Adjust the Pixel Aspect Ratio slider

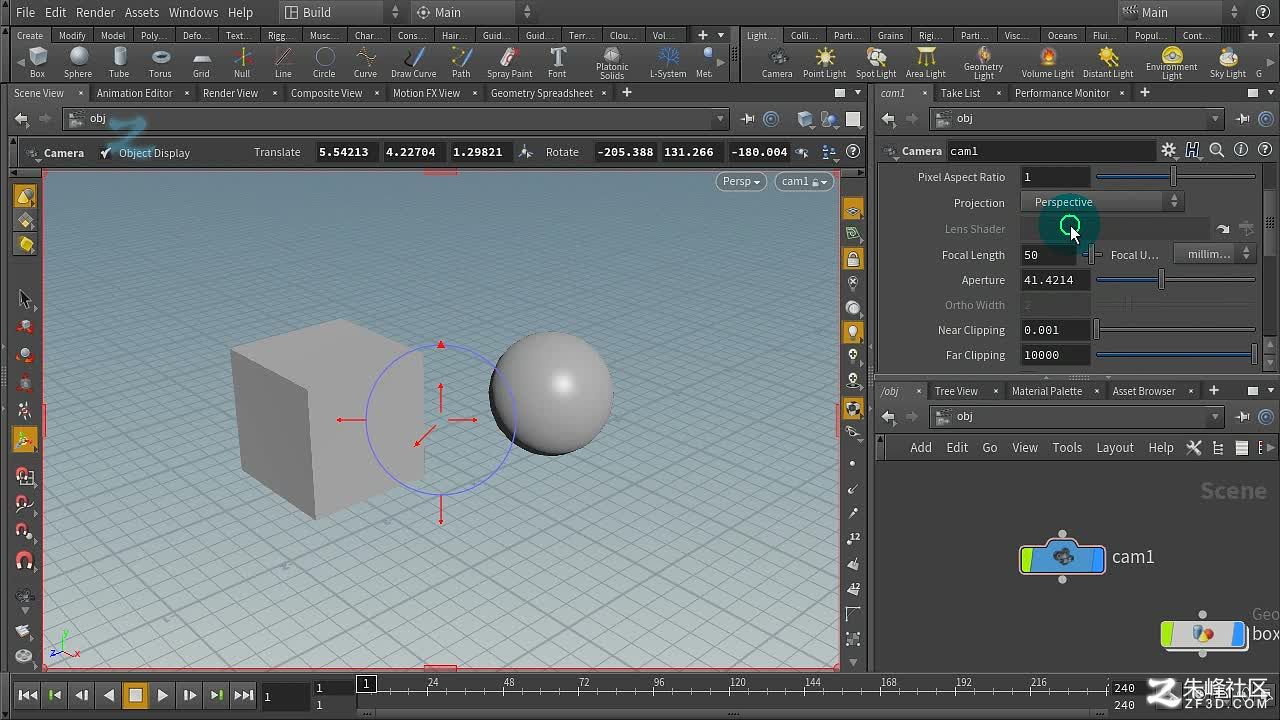coord(1175,177)
